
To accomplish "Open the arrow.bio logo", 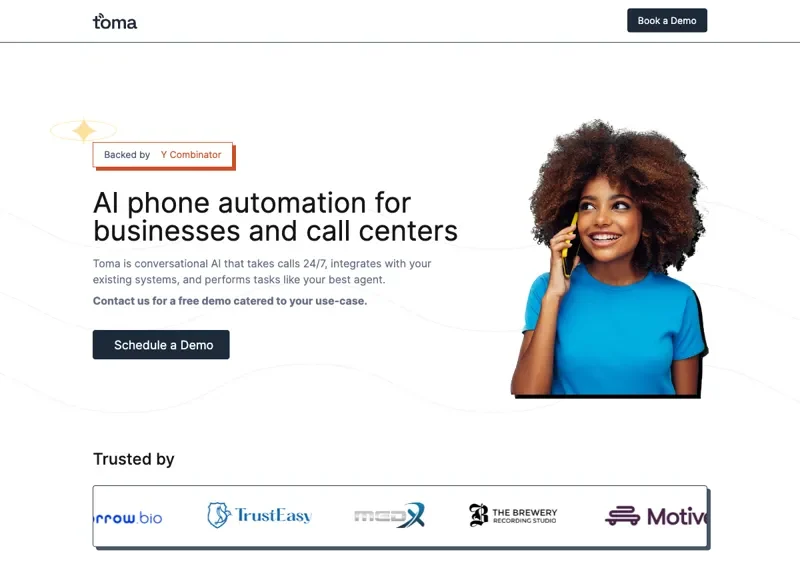I will 128,518.
